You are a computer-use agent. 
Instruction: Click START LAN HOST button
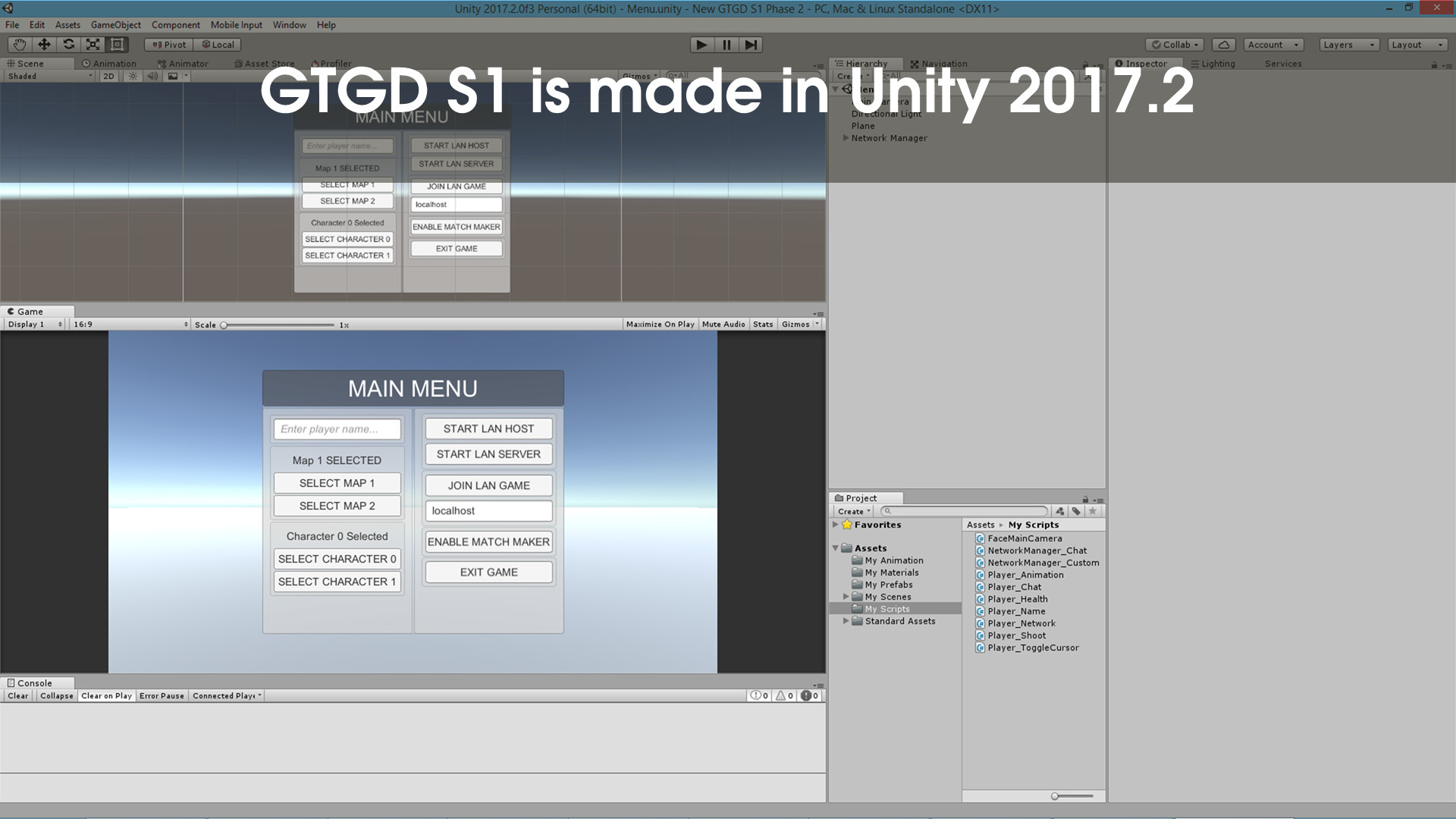(x=488, y=428)
